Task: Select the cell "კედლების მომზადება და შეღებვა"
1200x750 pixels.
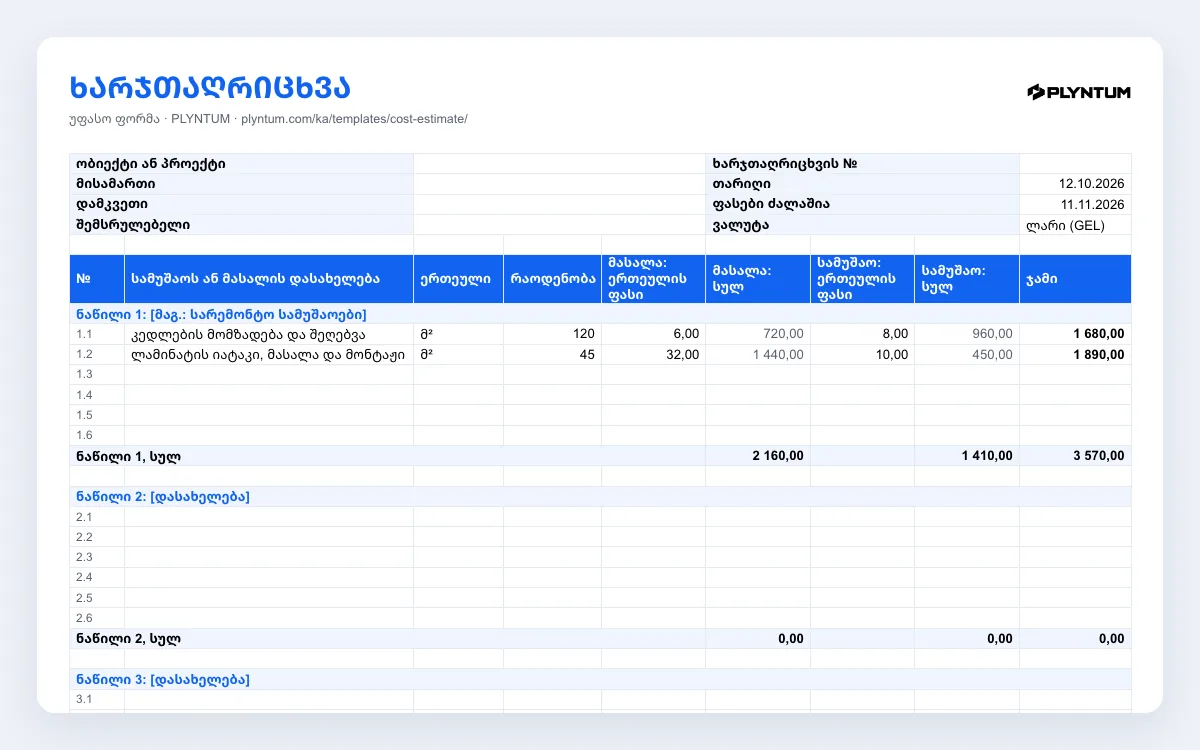Action: pos(269,334)
